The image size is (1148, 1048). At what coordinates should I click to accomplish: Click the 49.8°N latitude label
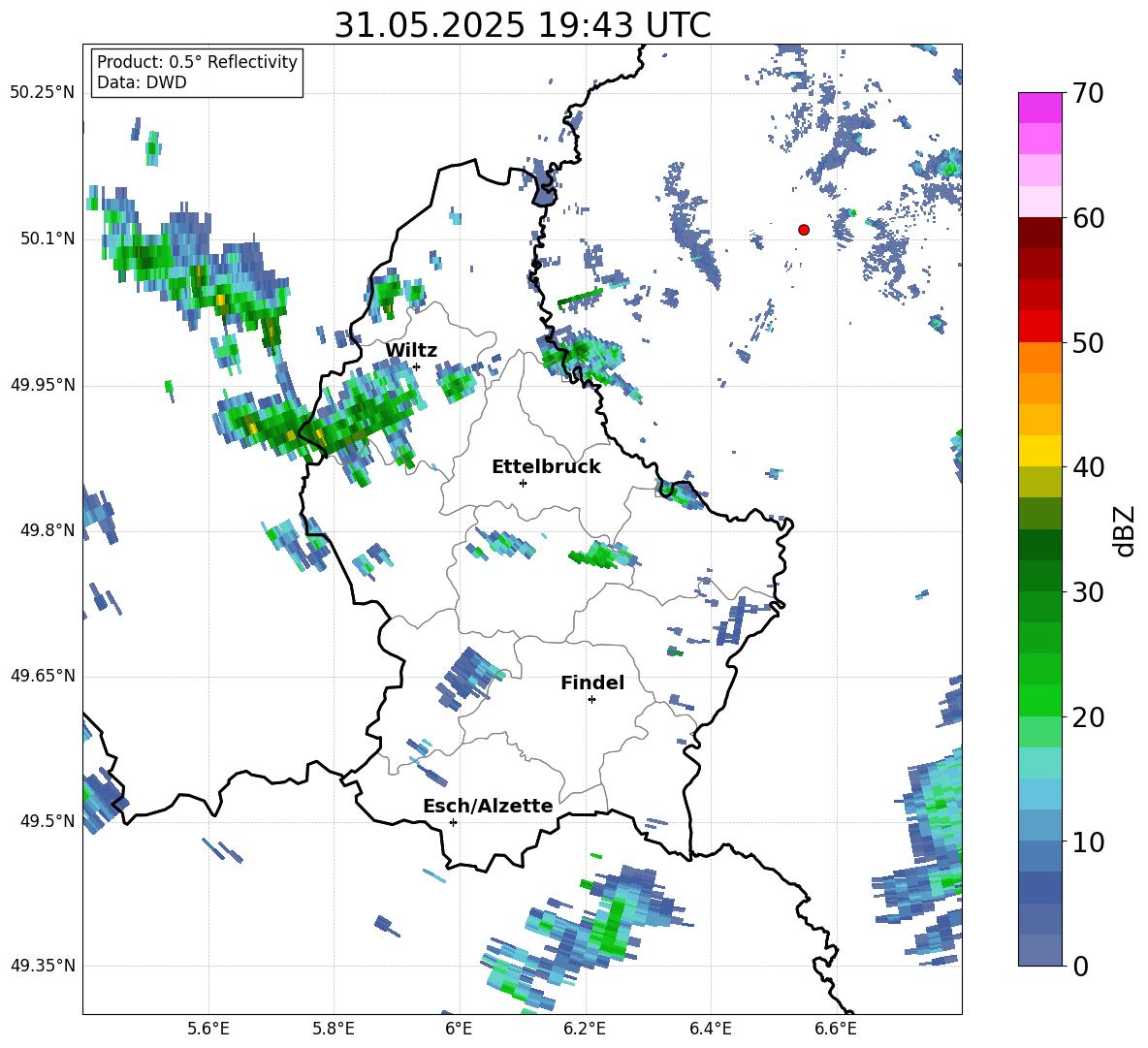pyautogui.click(x=47, y=530)
